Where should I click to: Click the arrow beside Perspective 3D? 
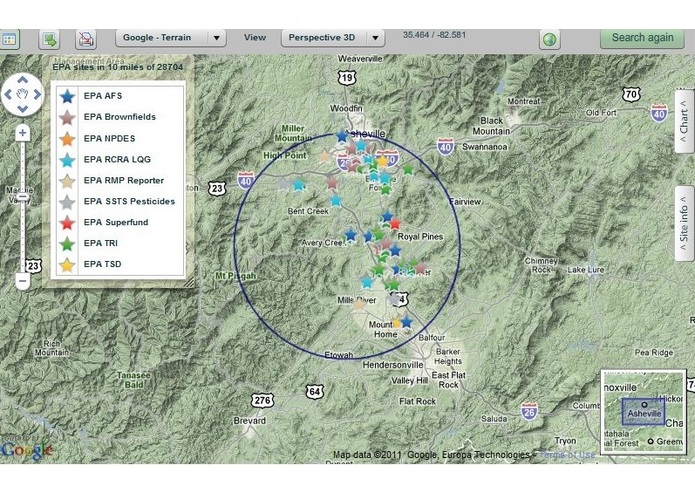point(375,38)
